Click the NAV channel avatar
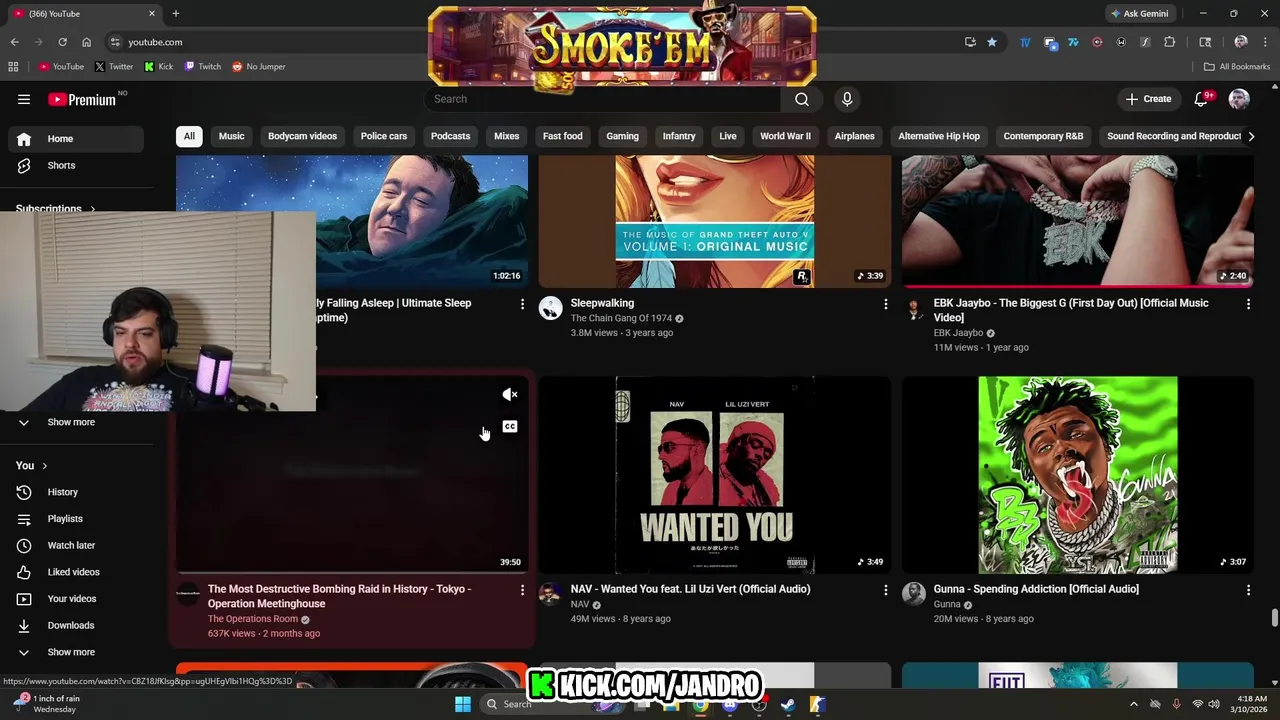 pyautogui.click(x=551, y=594)
